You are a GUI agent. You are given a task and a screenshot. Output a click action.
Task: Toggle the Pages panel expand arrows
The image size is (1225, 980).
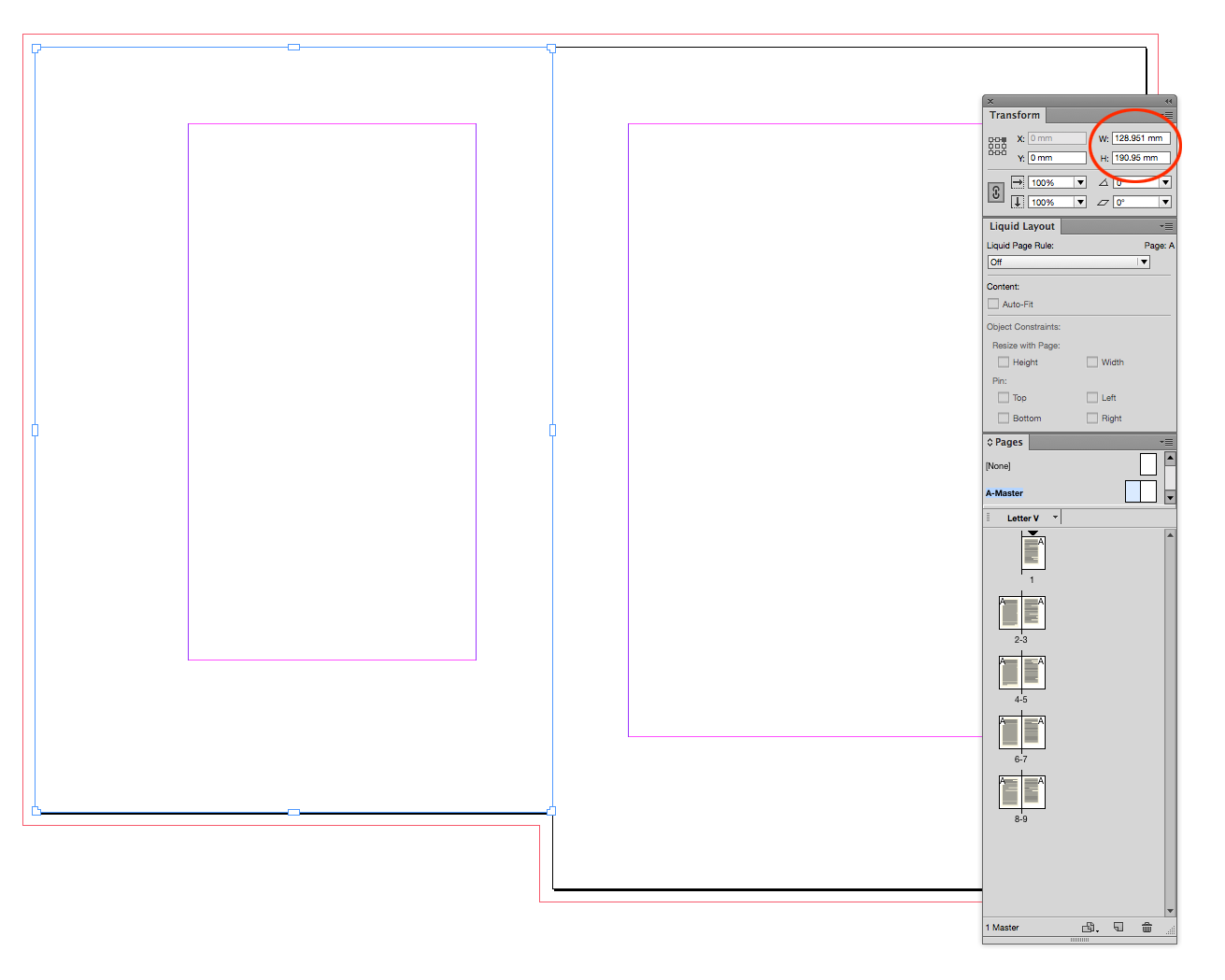[x=990, y=442]
